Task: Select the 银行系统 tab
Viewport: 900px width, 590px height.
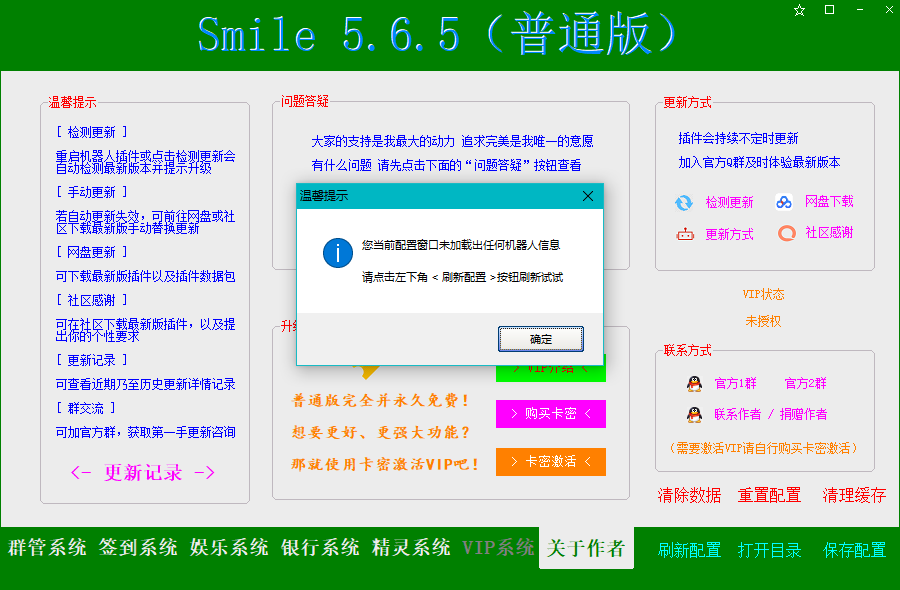Action: pos(320,548)
